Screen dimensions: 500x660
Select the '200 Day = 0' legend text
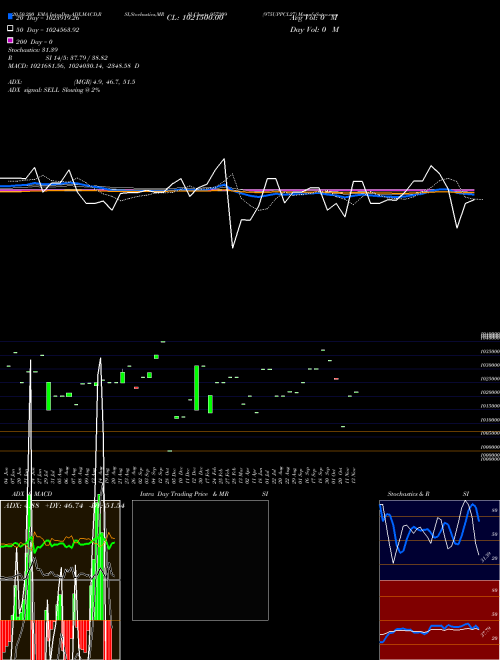(34, 42)
